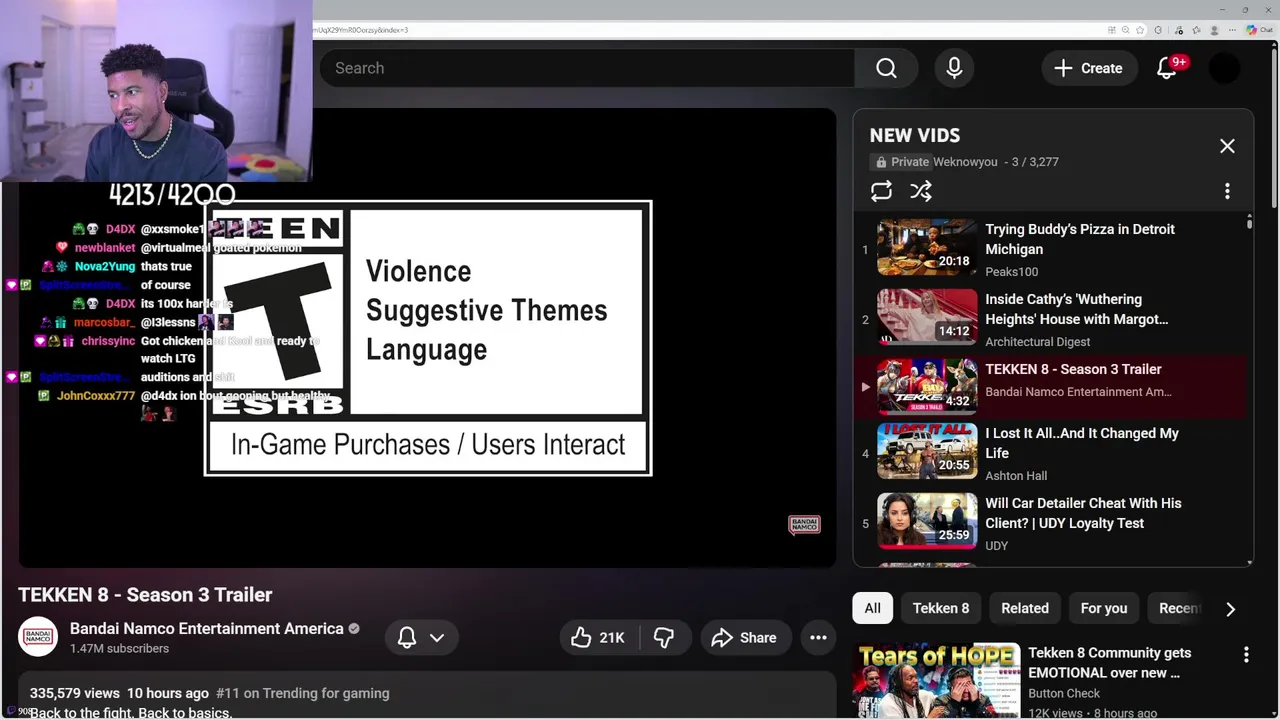This screenshot has height=720, width=1280.
Task: Play Trying Buddy's Pizza in Detroit video
Action: (1080, 239)
